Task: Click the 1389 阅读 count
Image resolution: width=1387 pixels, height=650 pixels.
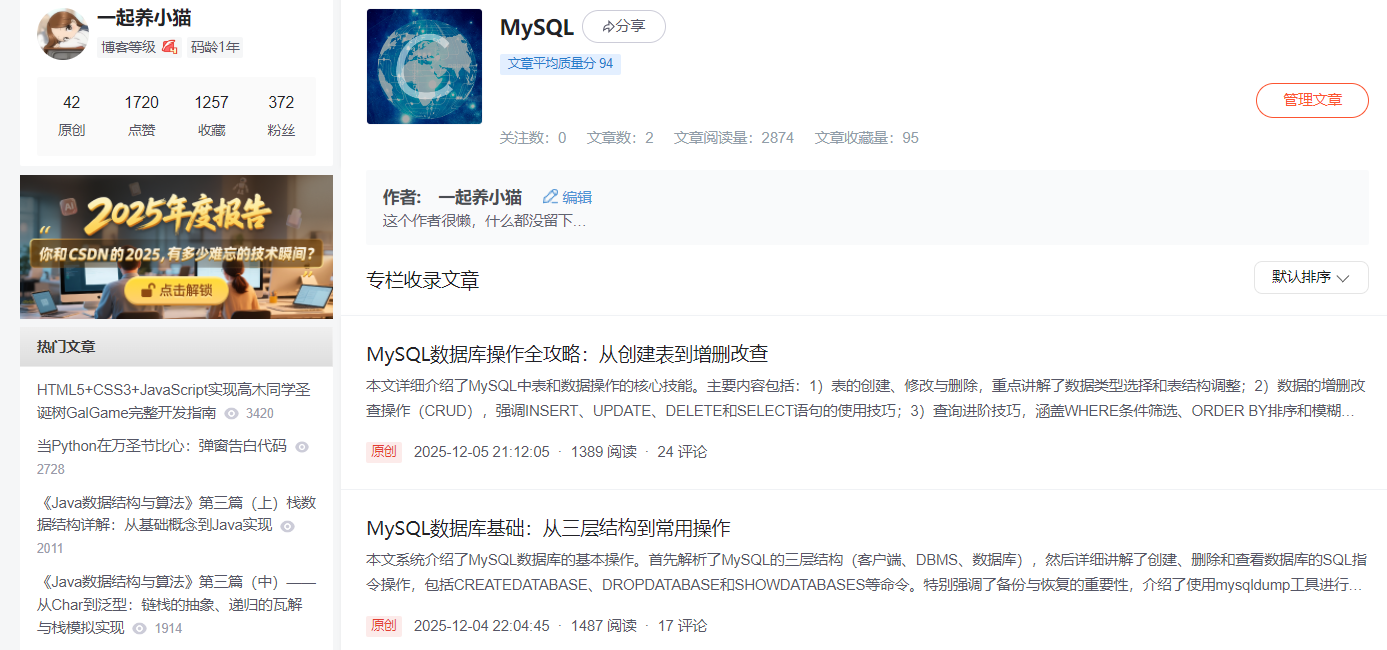Action: click(604, 452)
